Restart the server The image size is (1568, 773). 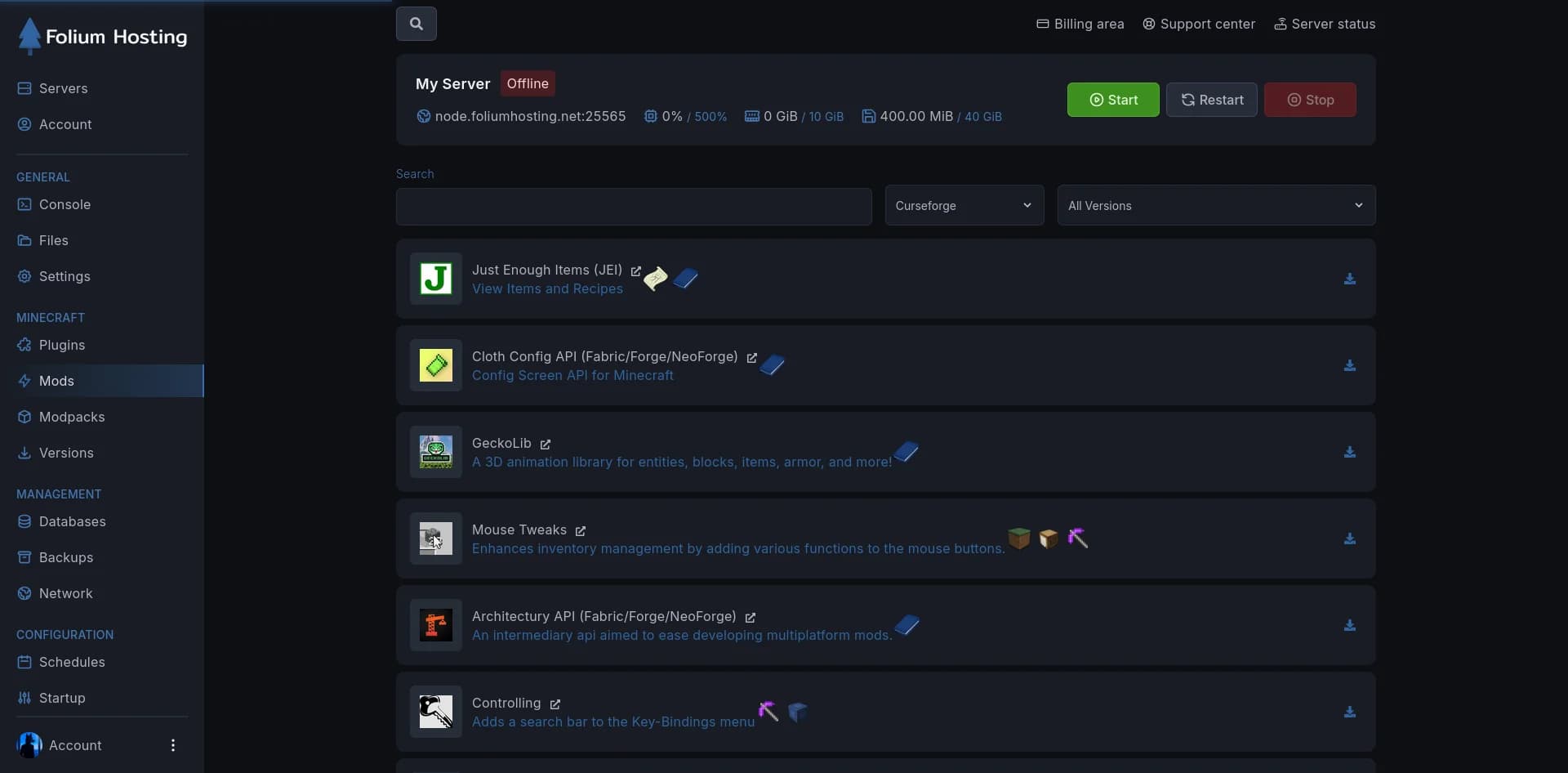(x=1212, y=100)
